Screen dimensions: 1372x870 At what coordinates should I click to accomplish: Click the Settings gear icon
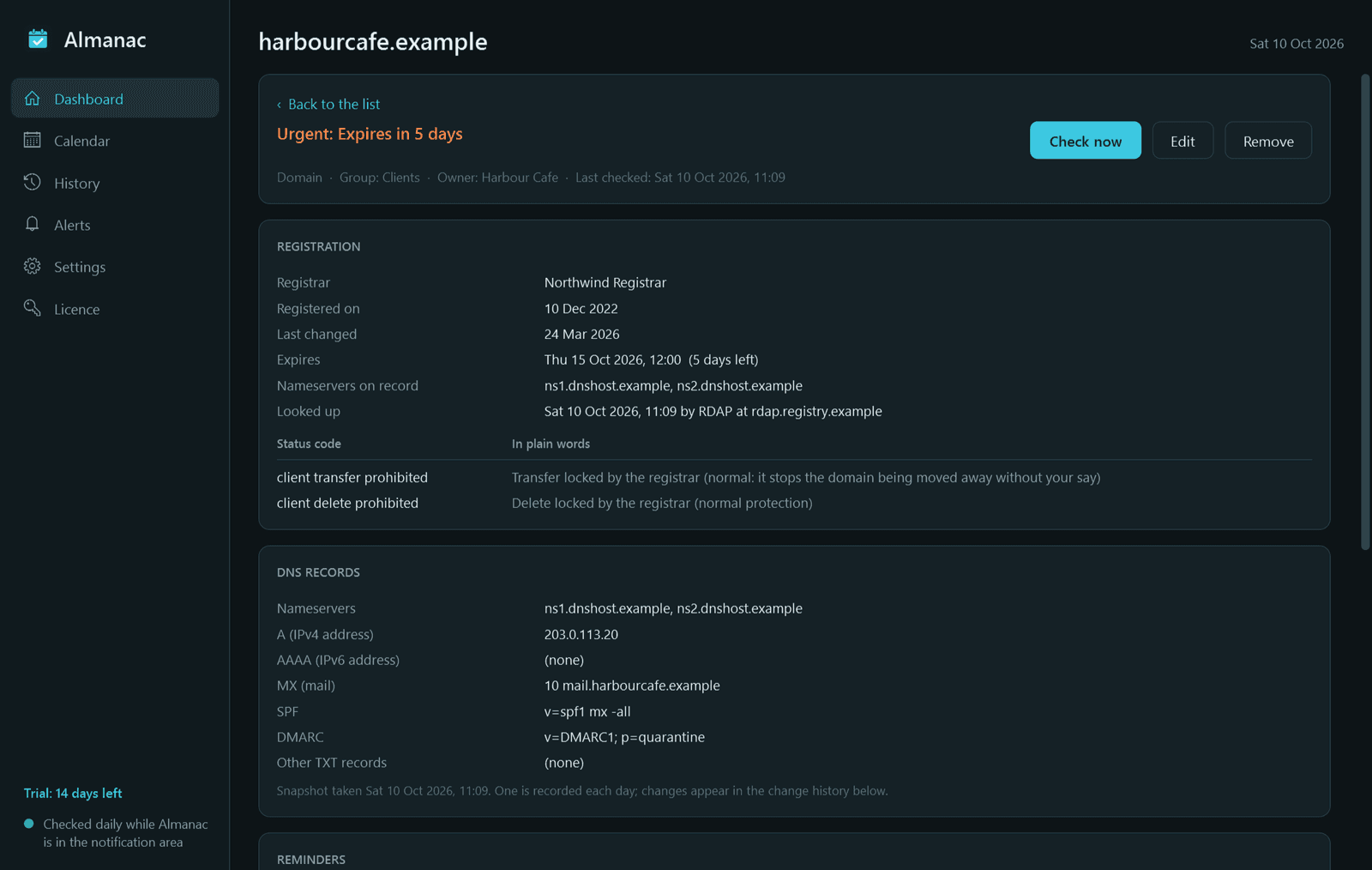33,266
